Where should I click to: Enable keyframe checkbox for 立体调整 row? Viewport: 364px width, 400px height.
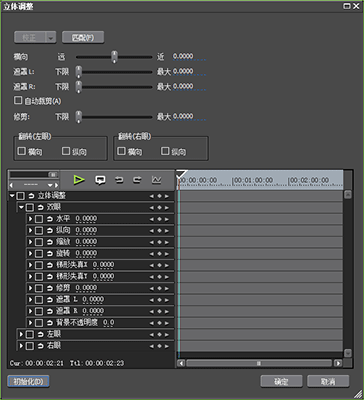tap(20, 196)
